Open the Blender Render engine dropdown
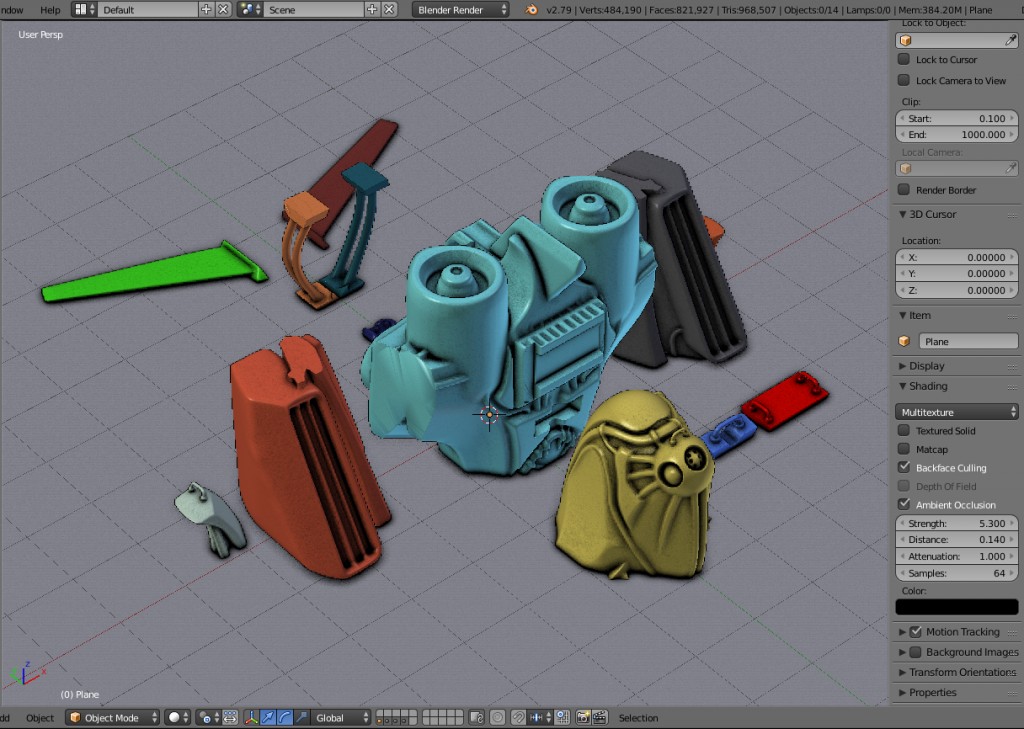Screen dimensions: 1024x729 tap(460, 8)
